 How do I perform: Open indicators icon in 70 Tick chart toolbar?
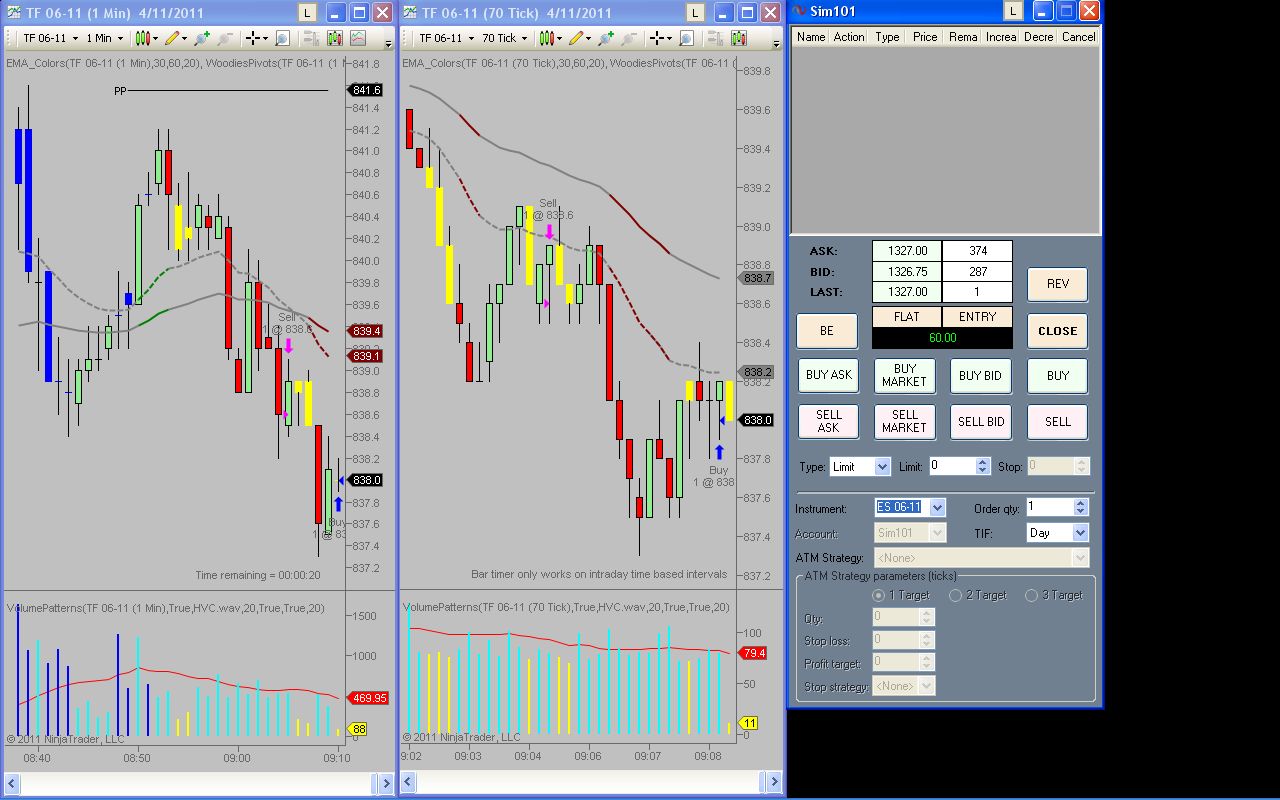[738, 38]
